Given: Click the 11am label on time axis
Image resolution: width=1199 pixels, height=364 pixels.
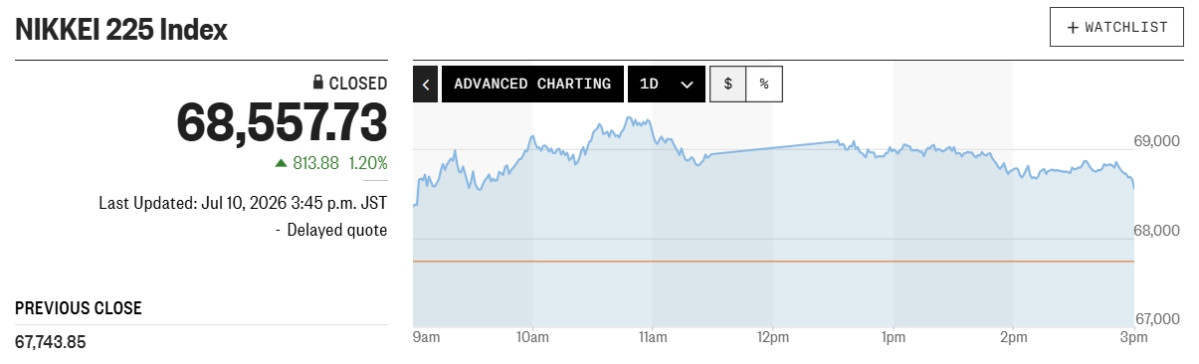Looking at the screenshot, I should 651,337.
